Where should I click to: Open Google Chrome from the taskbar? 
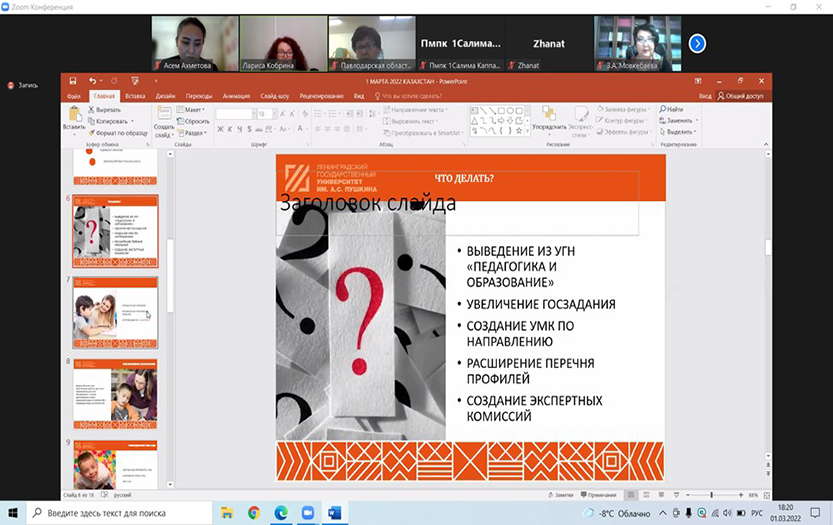(x=254, y=513)
